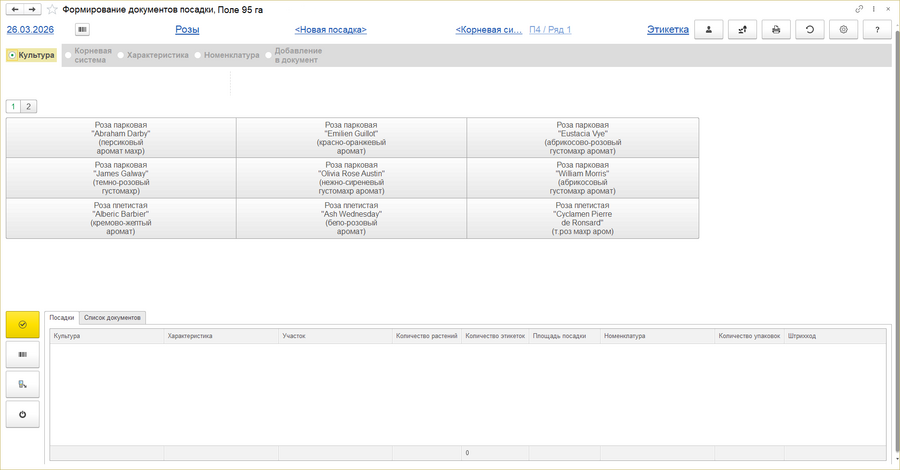Click the mobile scanner terminal icon button
The height and width of the screenshot is (470, 900).
pyautogui.click(x=22, y=384)
